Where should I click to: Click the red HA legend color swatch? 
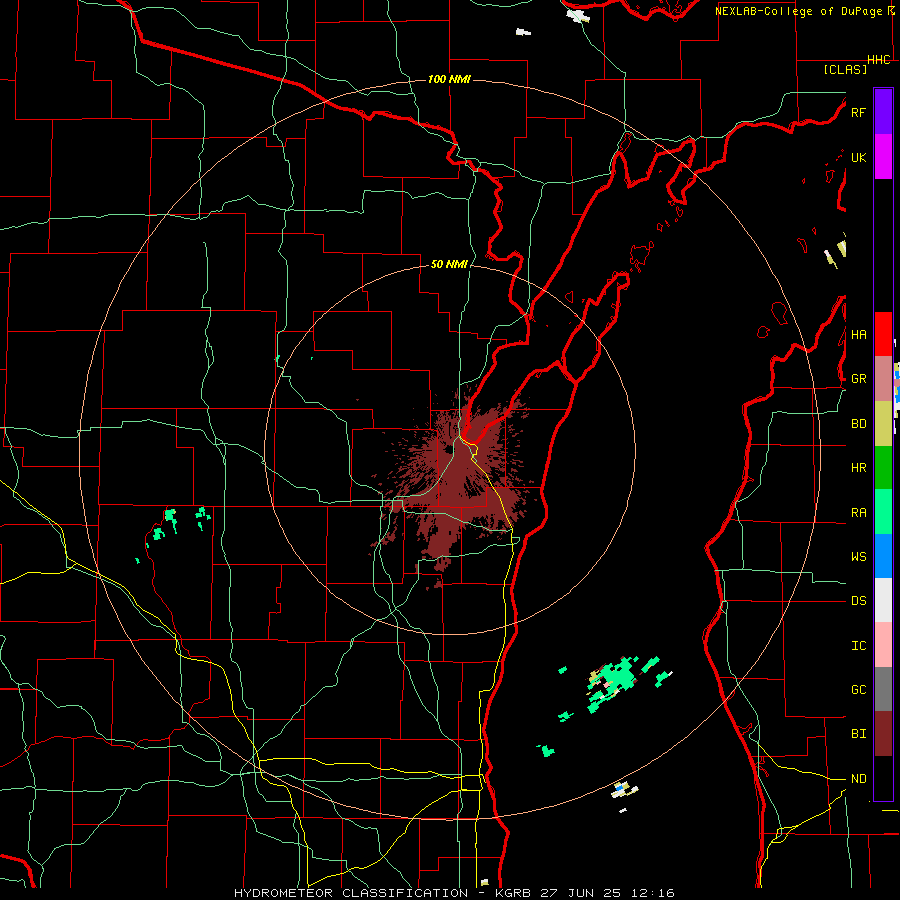click(x=883, y=334)
